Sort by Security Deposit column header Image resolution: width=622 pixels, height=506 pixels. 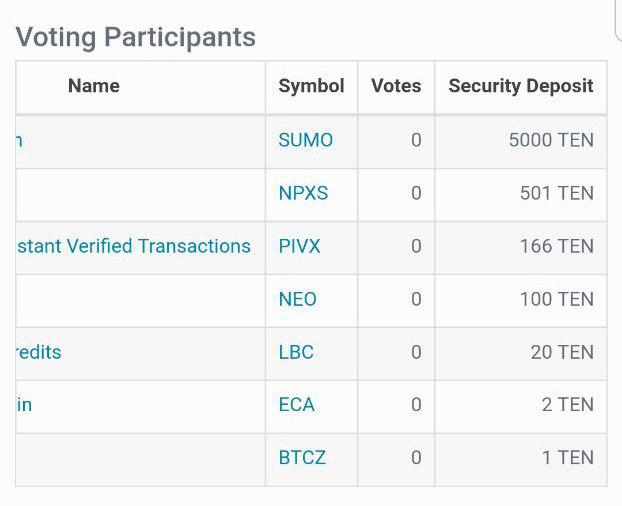click(x=521, y=86)
